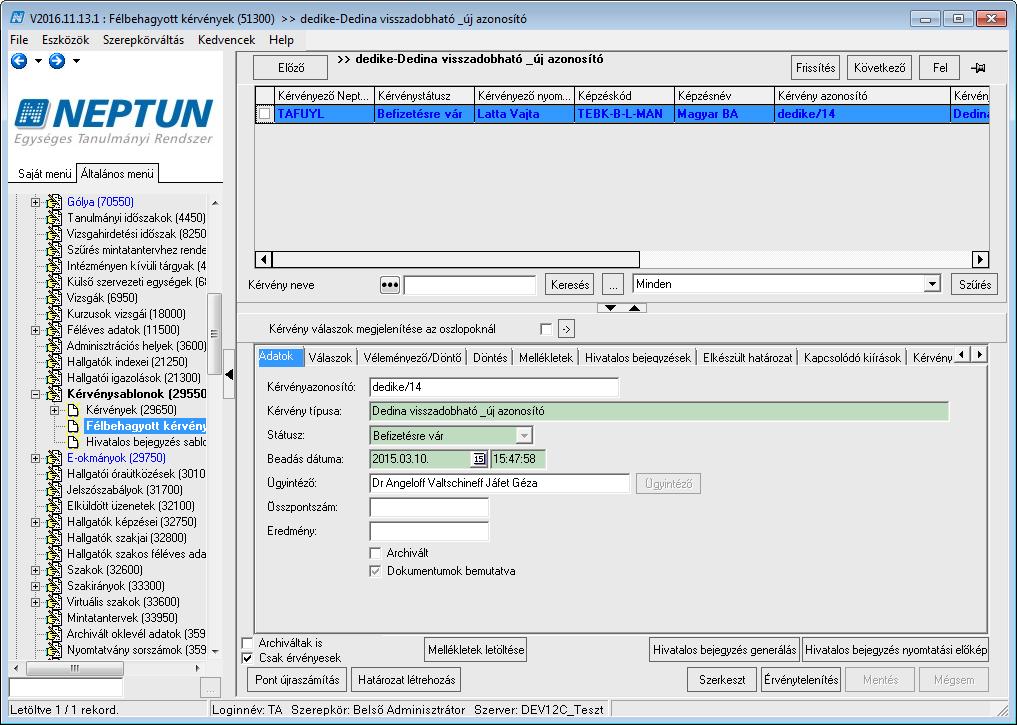The image size is (1017, 725).
Task: Click the Következő button
Action: tap(879, 68)
